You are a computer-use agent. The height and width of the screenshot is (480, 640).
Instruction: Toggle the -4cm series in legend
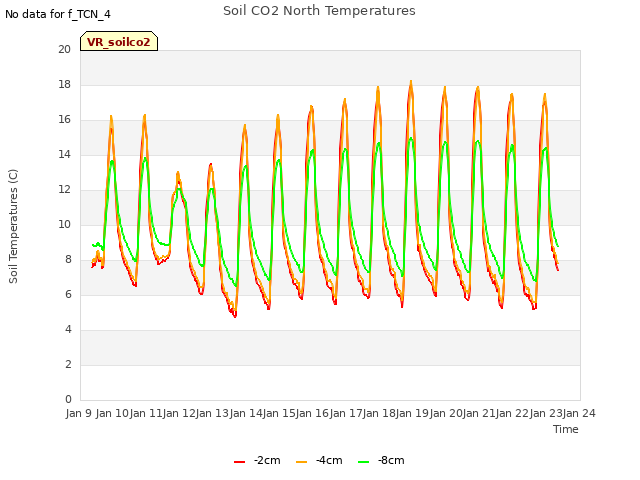319,460
